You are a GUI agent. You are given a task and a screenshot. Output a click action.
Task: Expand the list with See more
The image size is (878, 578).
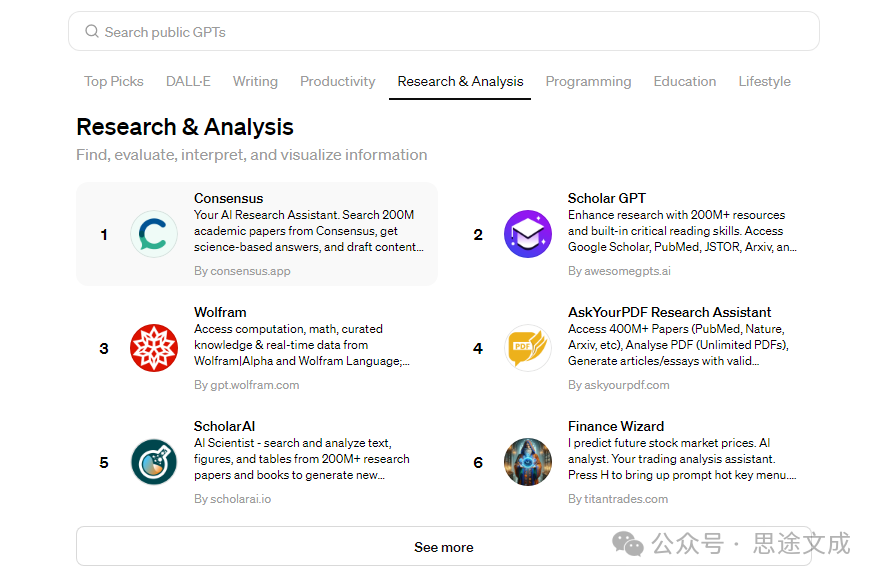coord(443,547)
